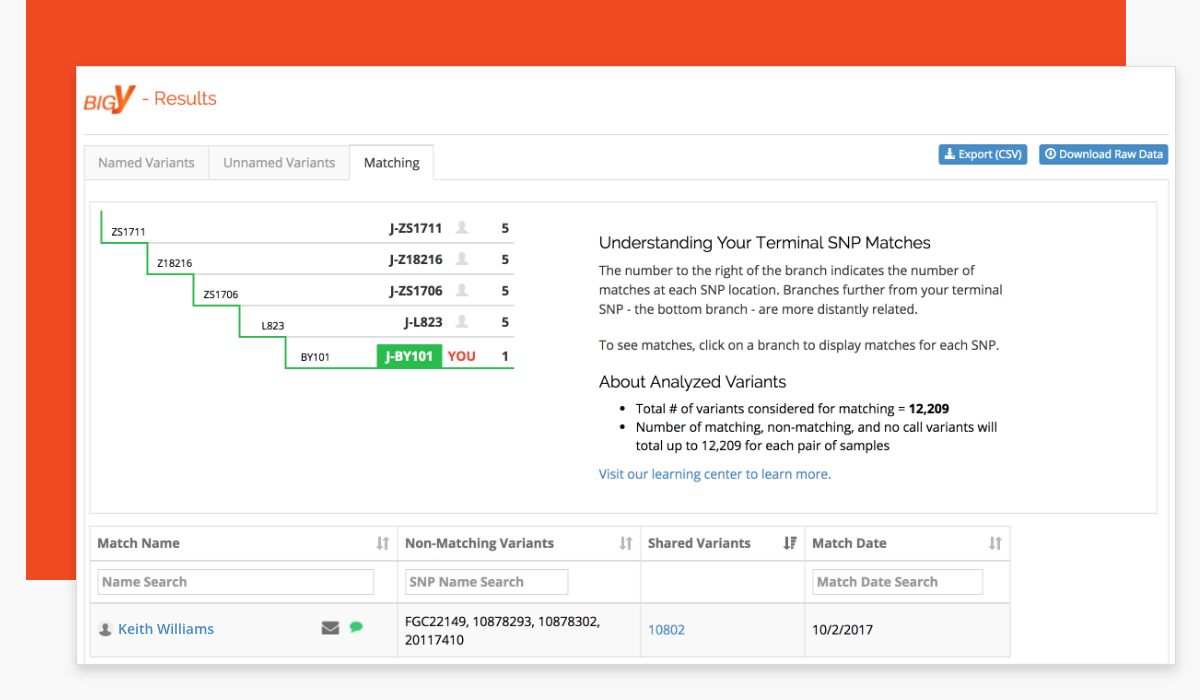
Task: Click the envelope email icon for Keith Williams
Action: [330, 628]
